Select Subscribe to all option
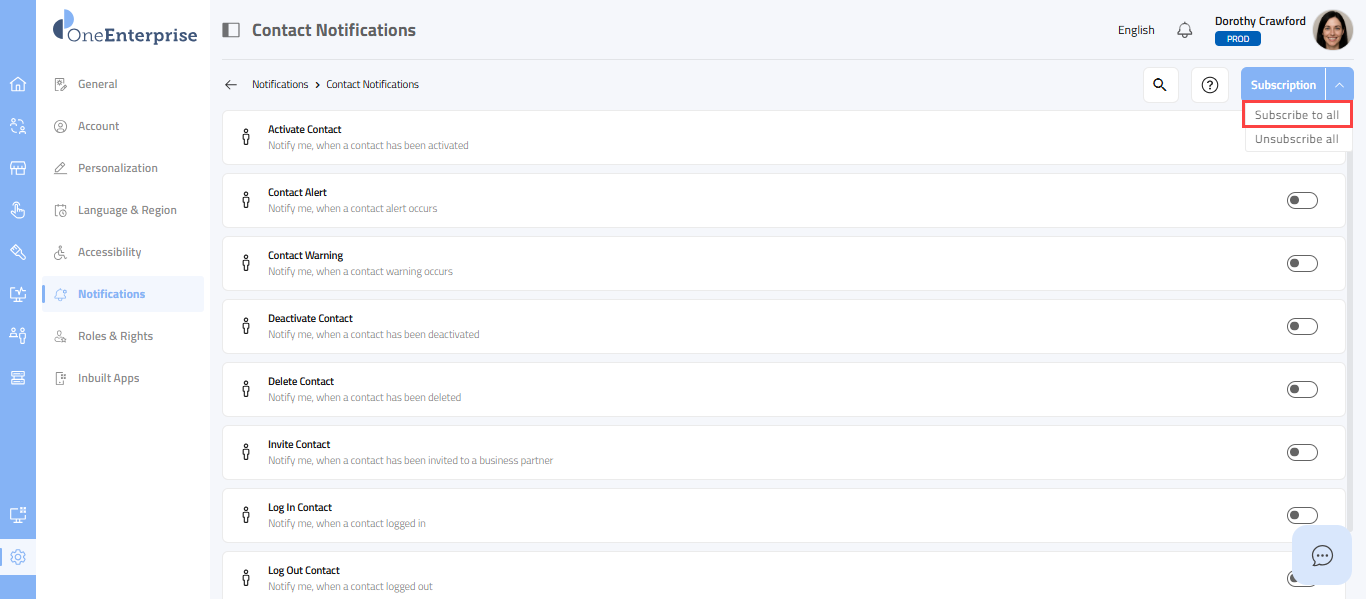Viewport: 1366px width, 599px height. [1297, 115]
